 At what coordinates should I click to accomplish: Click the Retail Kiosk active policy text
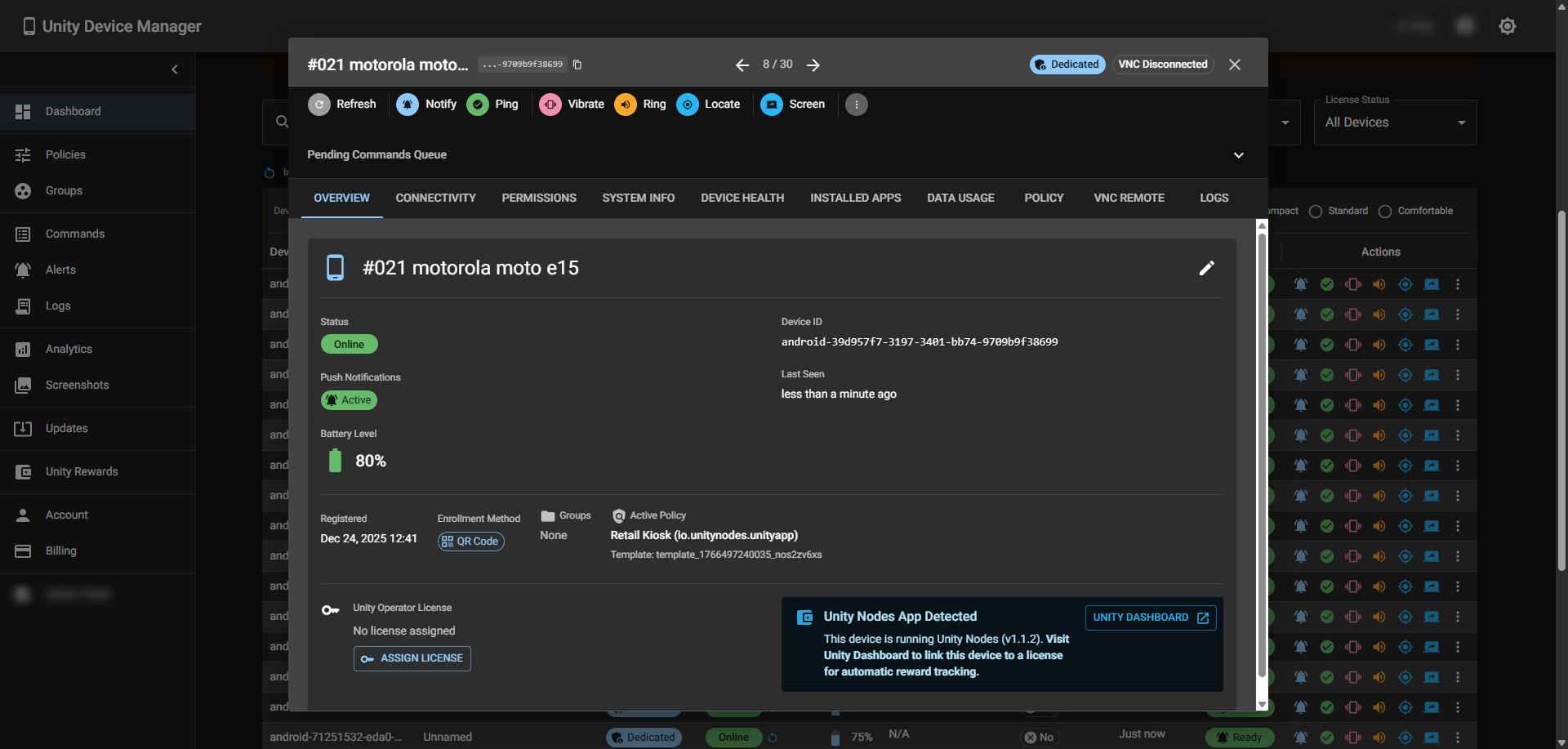704,535
